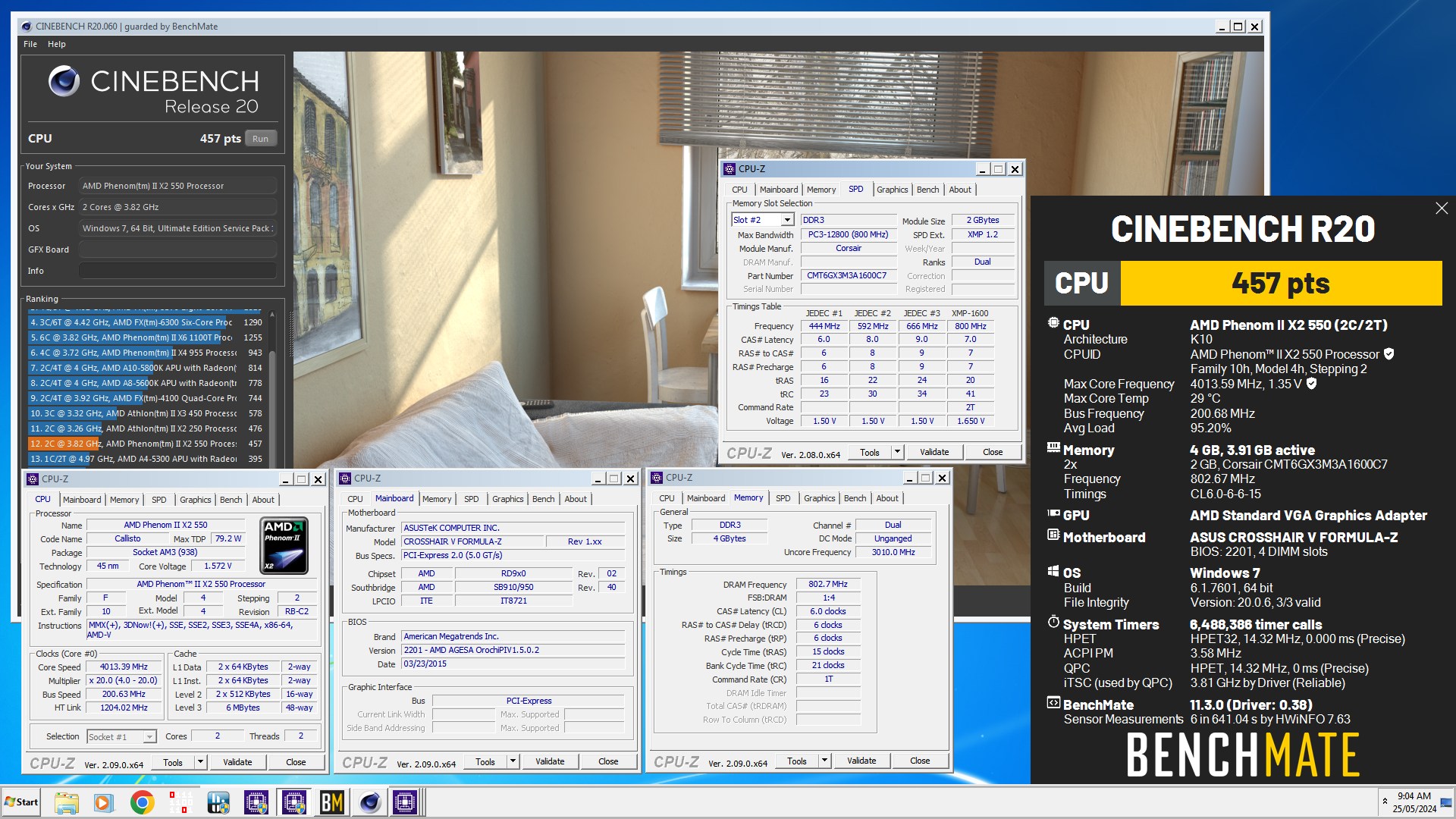Click the Motherboard icon in BenchMate panel
Screen dimensions: 1456x819
[1053, 535]
